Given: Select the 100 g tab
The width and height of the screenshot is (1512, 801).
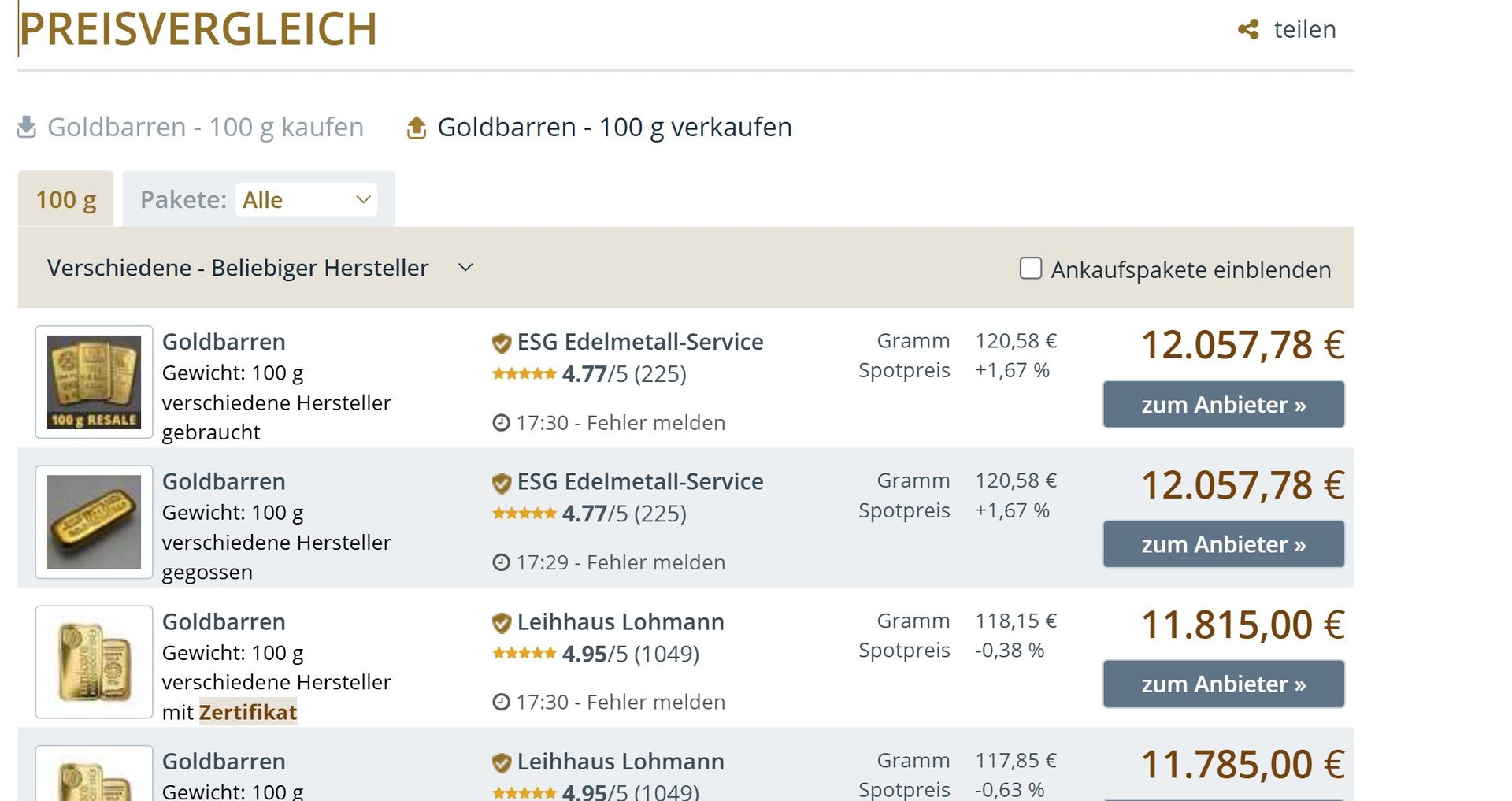Looking at the screenshot, I should [x=66, y=200].
